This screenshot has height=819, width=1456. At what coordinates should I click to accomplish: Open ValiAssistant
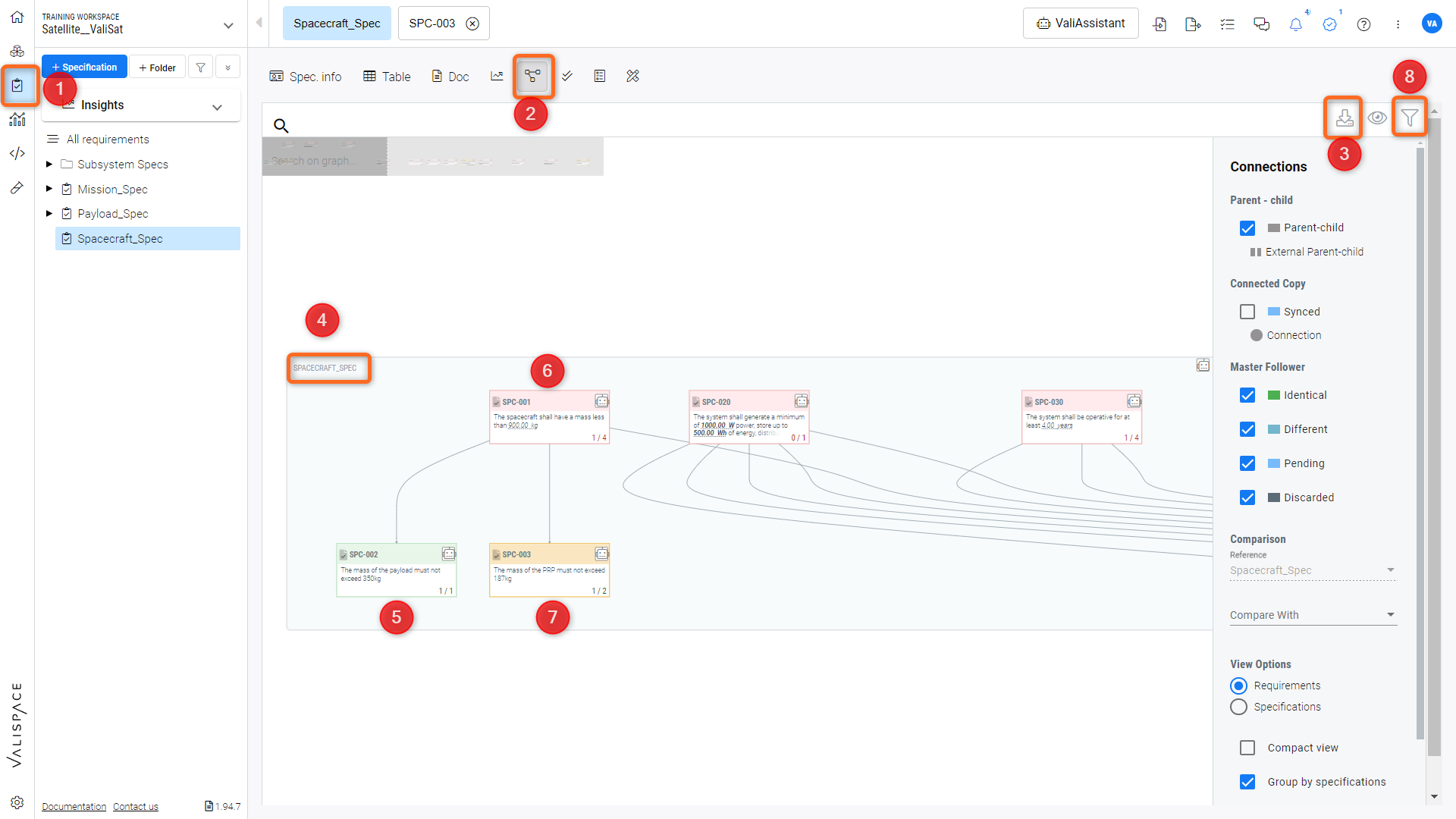point(1081,24)
